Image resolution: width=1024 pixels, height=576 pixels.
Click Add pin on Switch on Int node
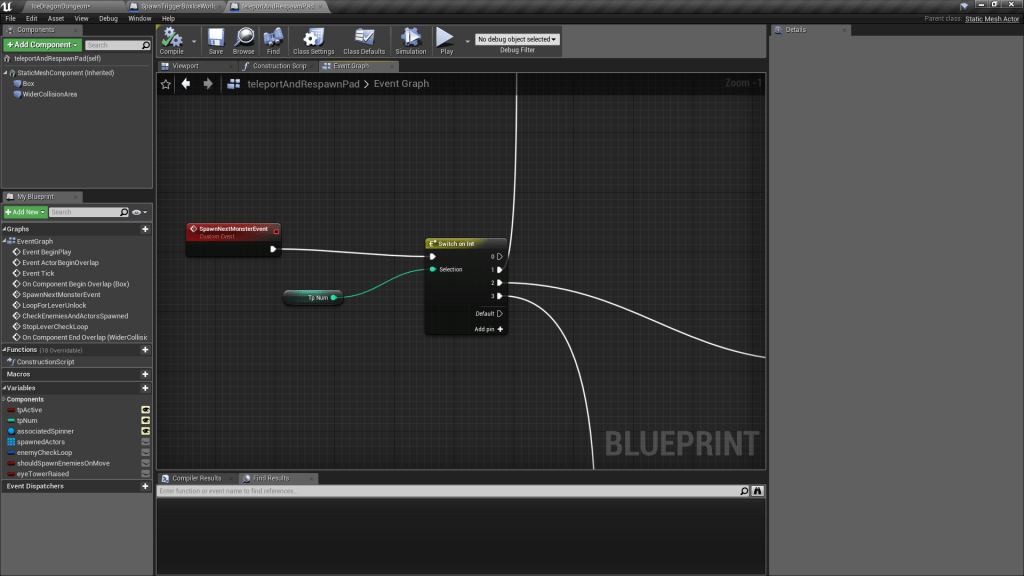[x=488, y=328]
